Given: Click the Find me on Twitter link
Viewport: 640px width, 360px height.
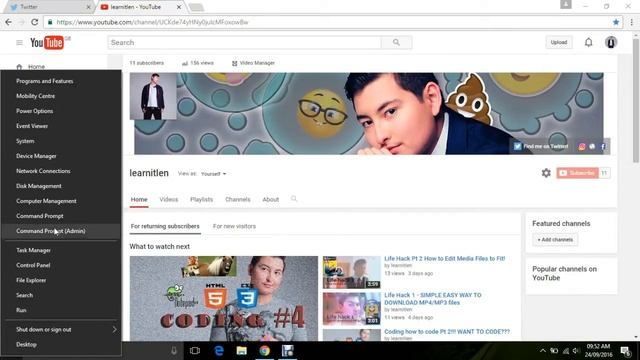Looking at the screenshot, I should pos(541,146).
